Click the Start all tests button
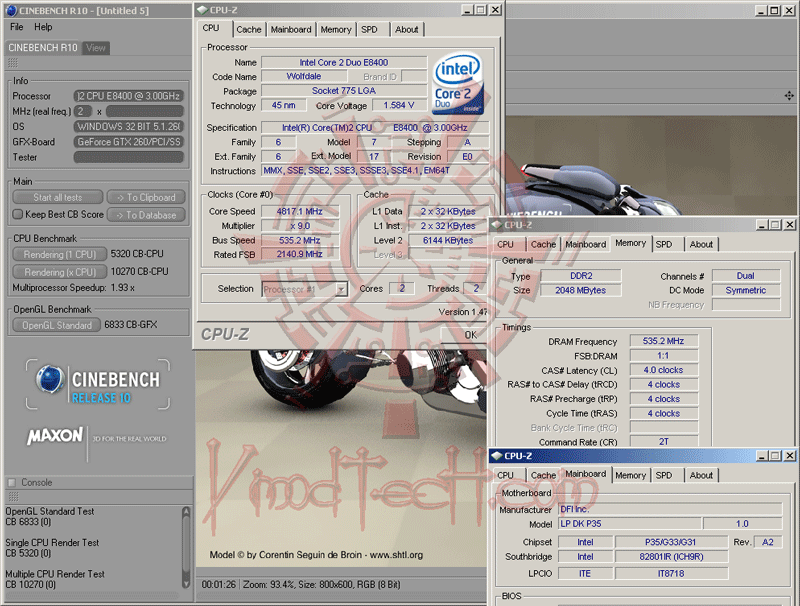Screen dimensions: 800x606 pos(58,197)
